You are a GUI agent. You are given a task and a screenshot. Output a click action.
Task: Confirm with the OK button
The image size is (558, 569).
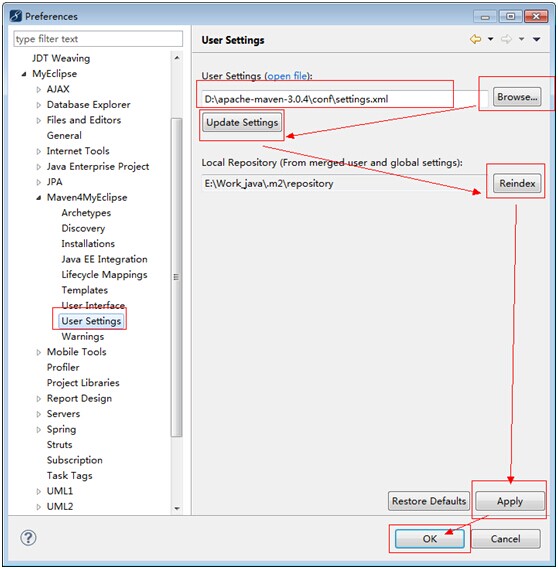click(x=430, y=539)
